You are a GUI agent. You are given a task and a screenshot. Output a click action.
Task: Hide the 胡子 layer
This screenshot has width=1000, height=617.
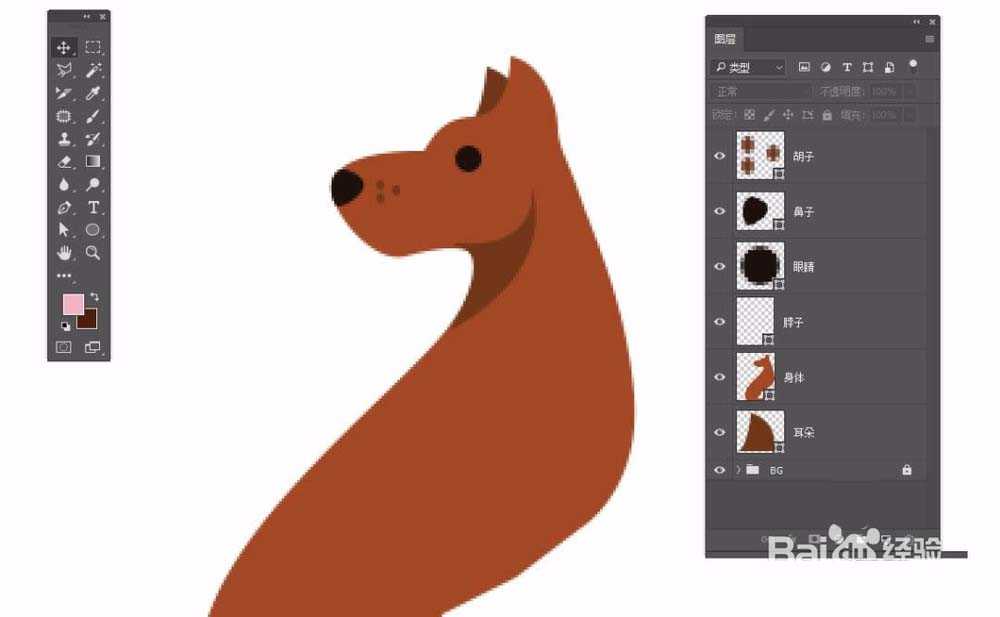click(x=719, y=156)
